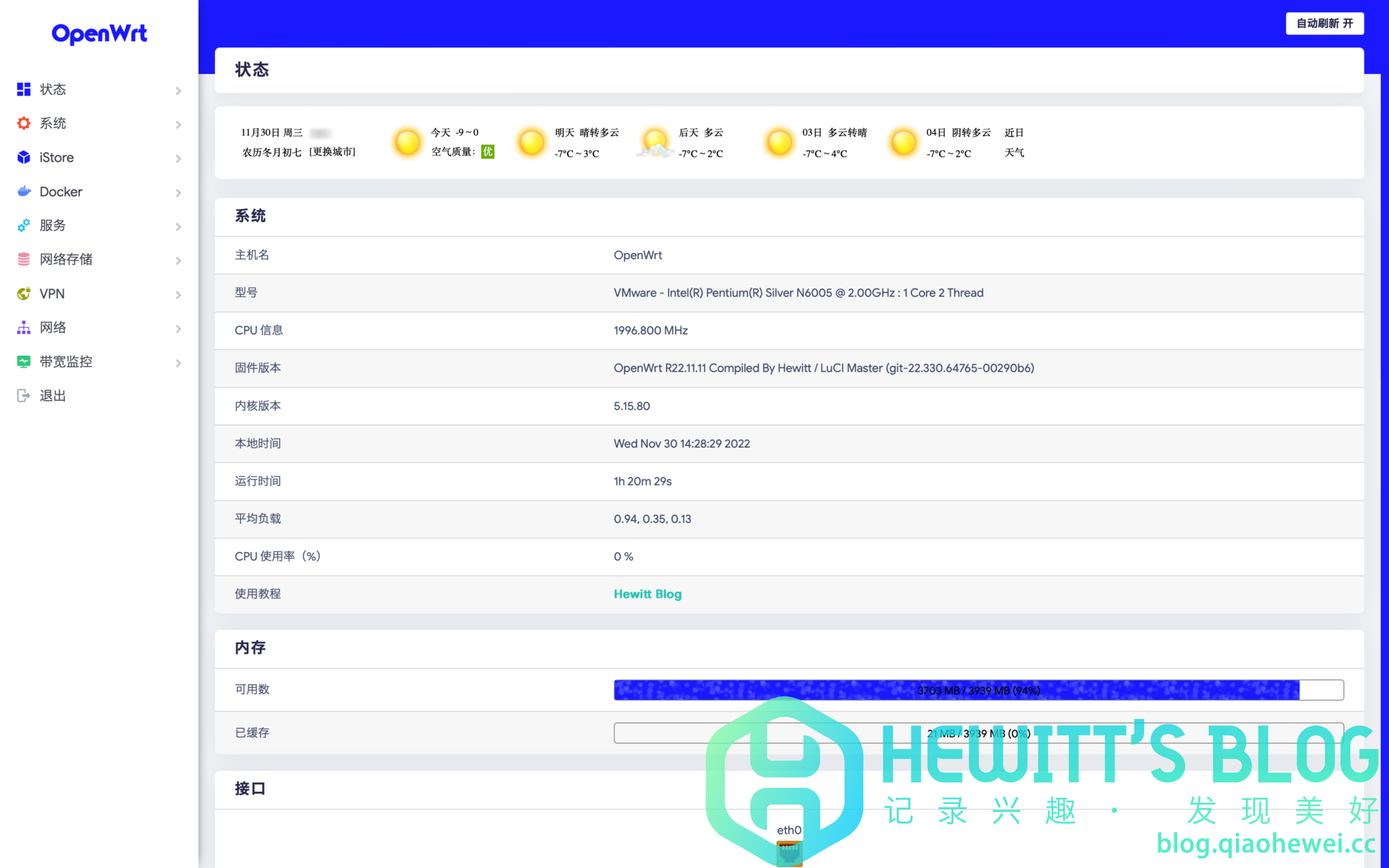Open the 系统 system settings icon
1389x868 pixels.
coord(23,123)
